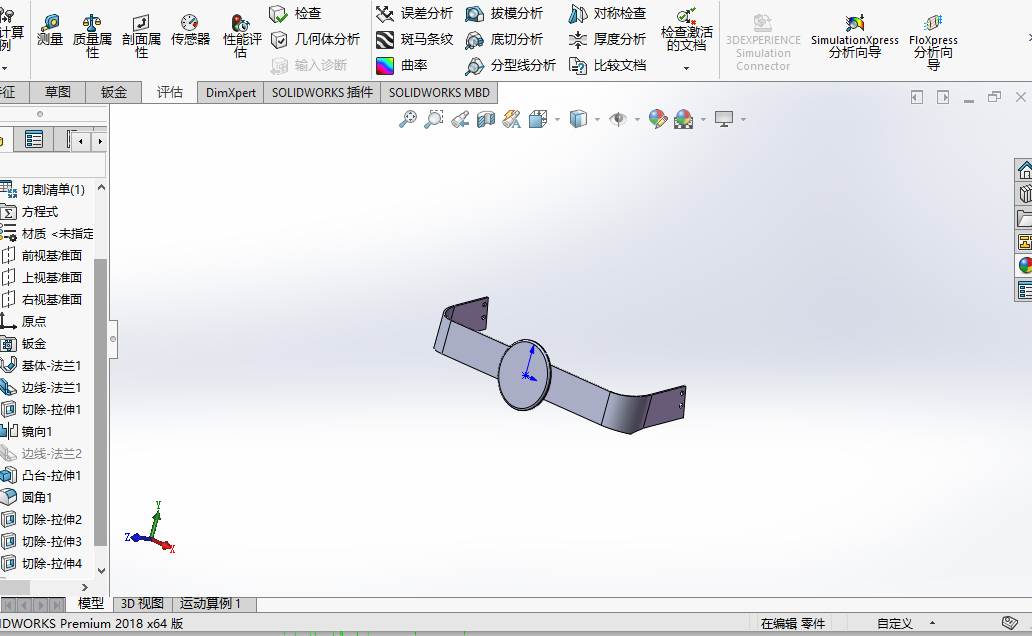Toggle 斑马条纹 zebra stripes display
Viewport: 1032px width, 636px height.
(x=414, y=40)
